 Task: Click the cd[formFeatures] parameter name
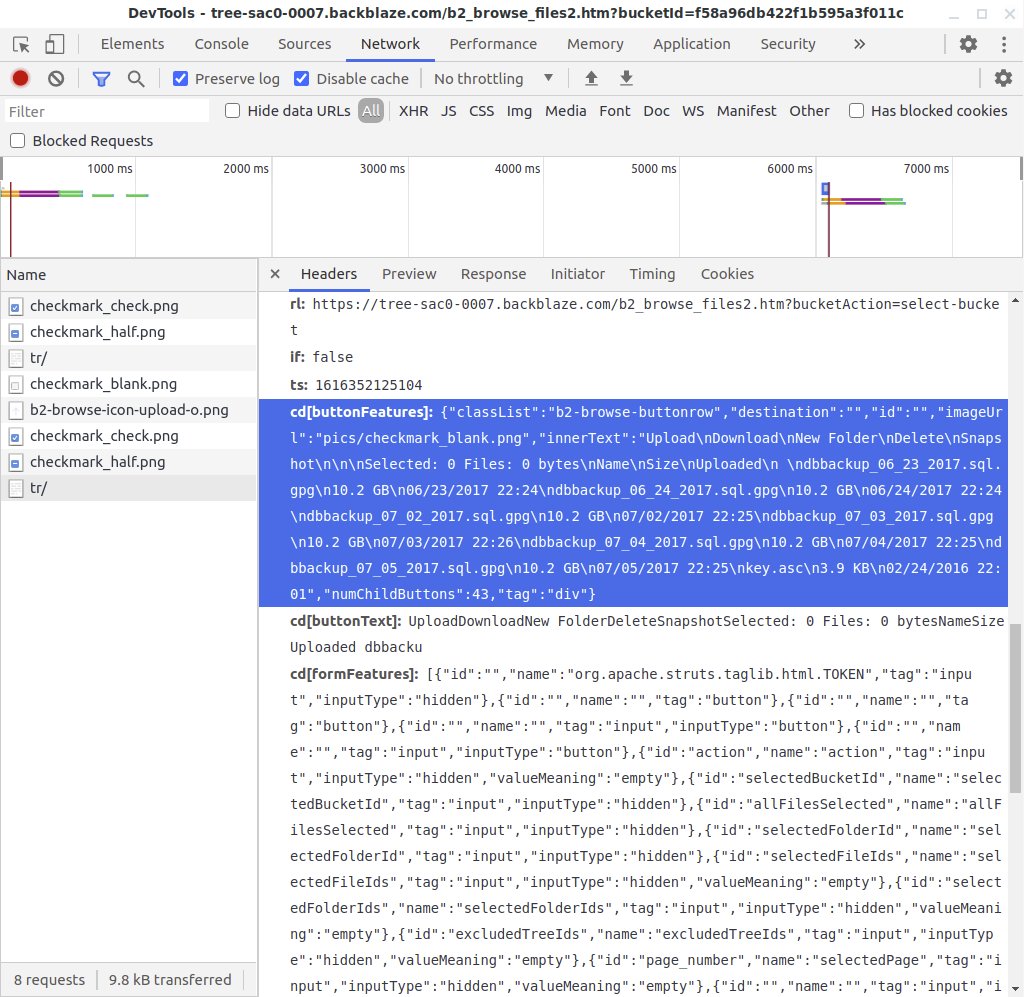point(353,674)
